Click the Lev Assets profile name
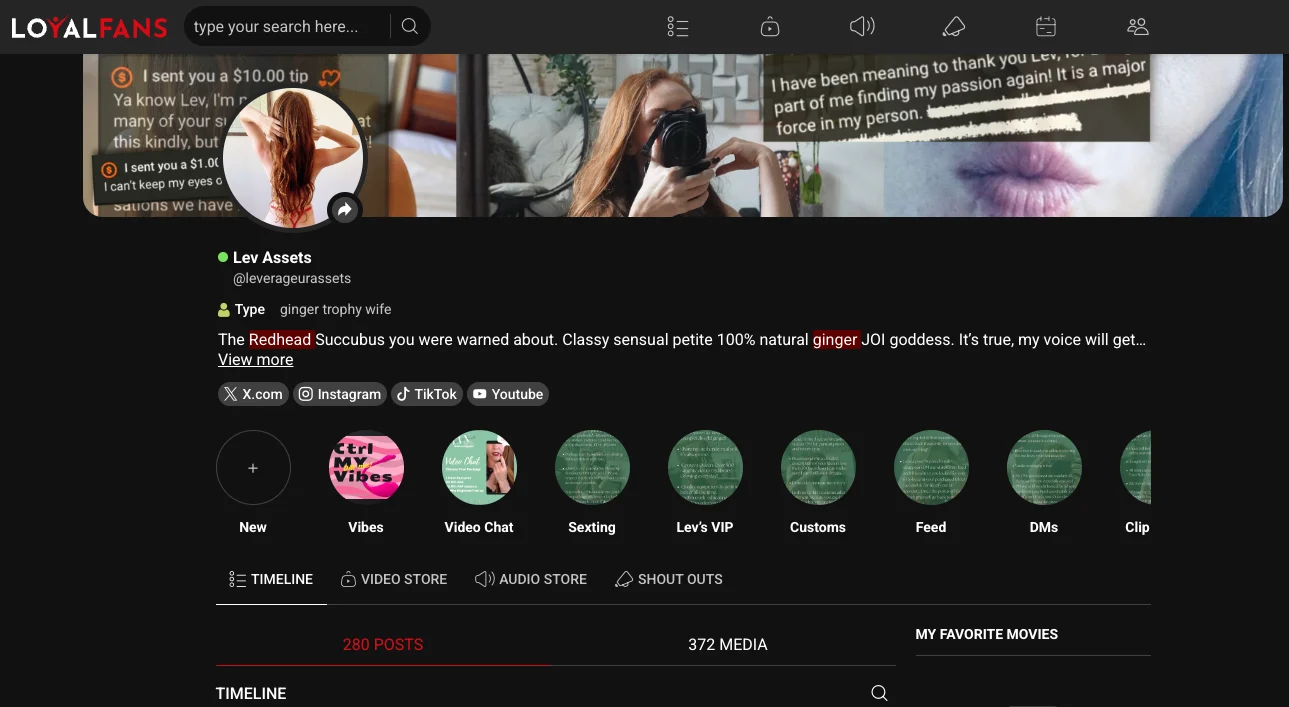1289x707 pixels. coord(272,257)
